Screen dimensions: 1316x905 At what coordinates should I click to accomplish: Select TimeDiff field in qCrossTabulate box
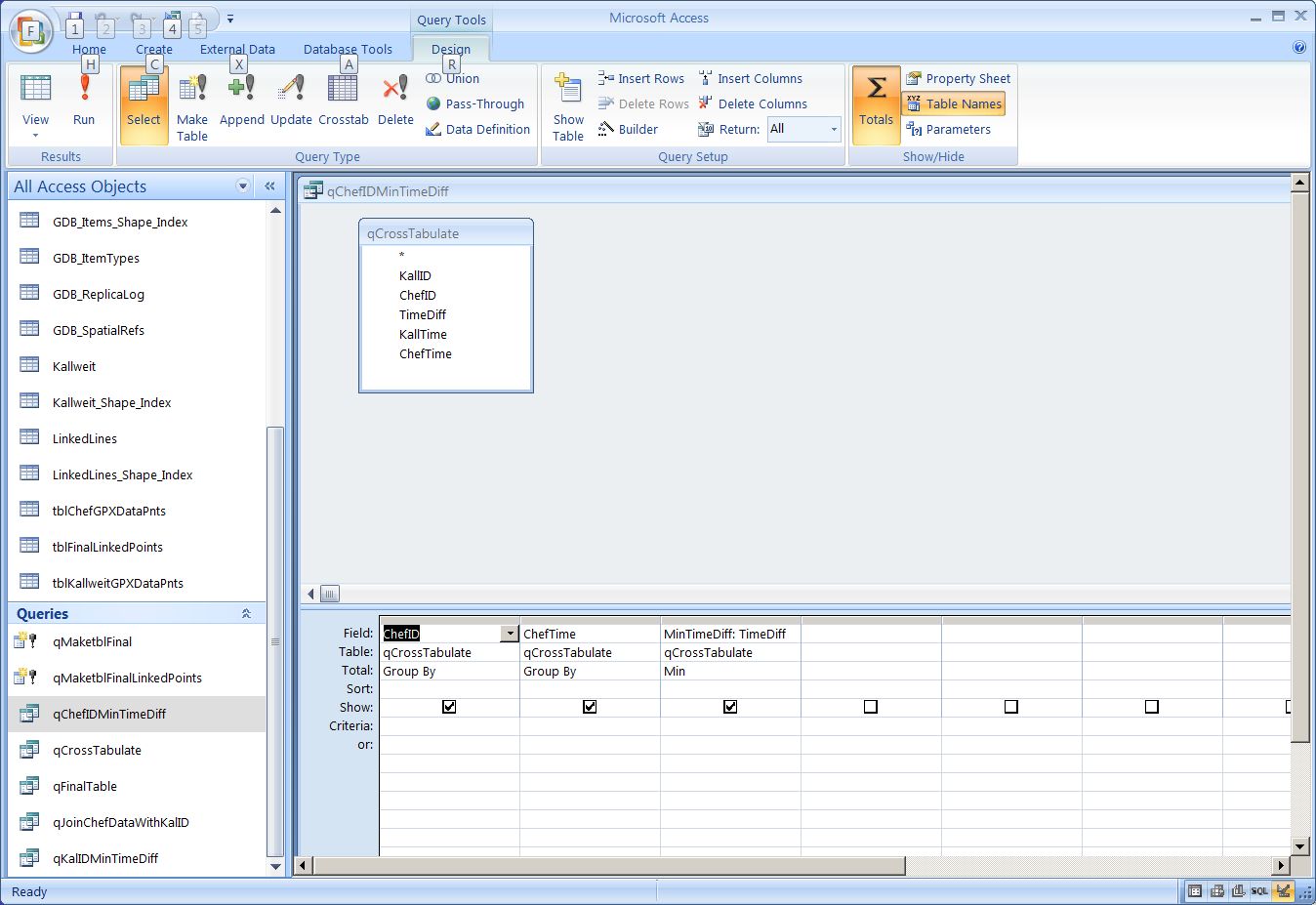pos(423,314)
